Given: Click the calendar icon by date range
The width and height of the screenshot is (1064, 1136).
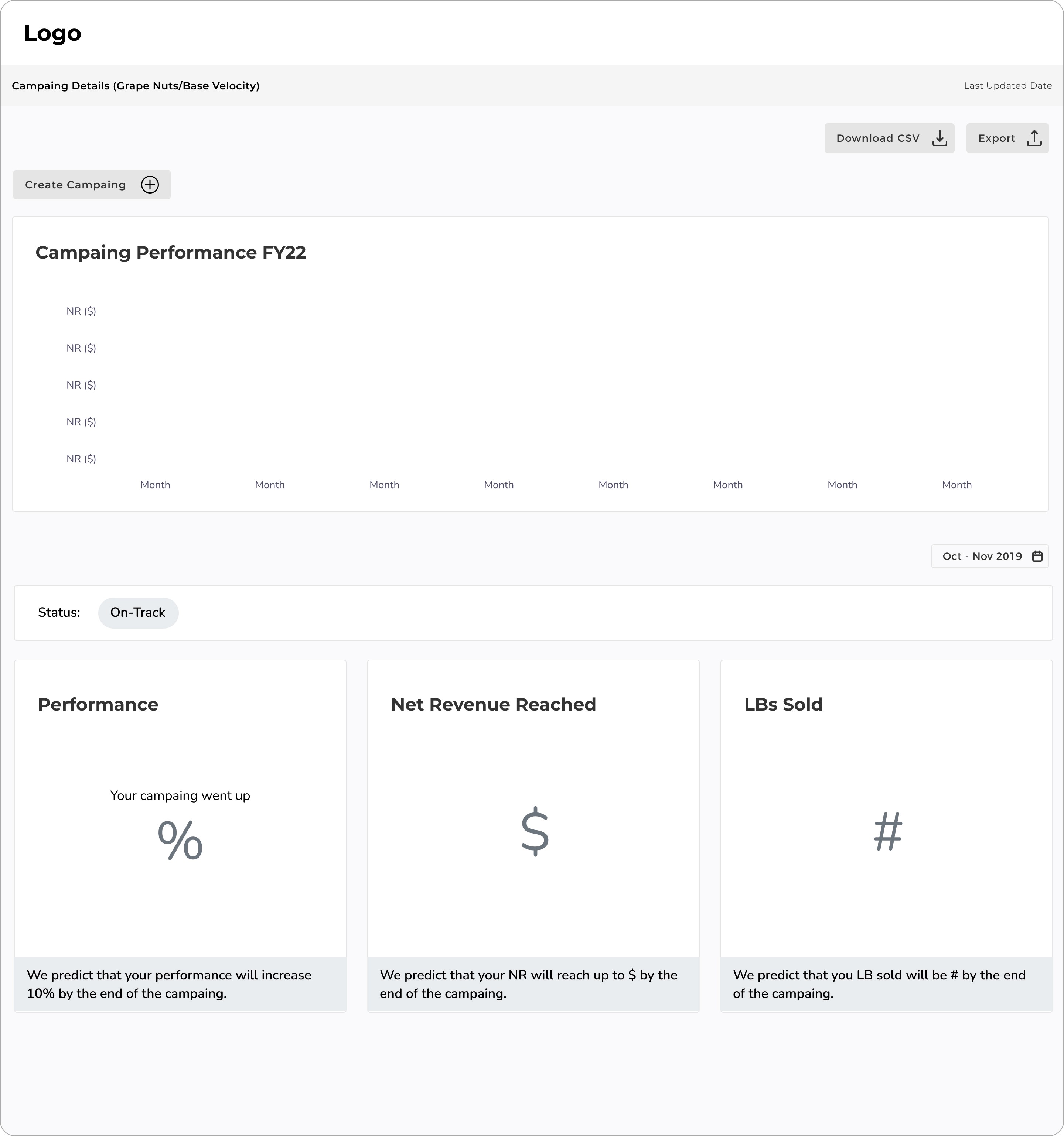Looking at the screenshot, I should pos(1037,556).
